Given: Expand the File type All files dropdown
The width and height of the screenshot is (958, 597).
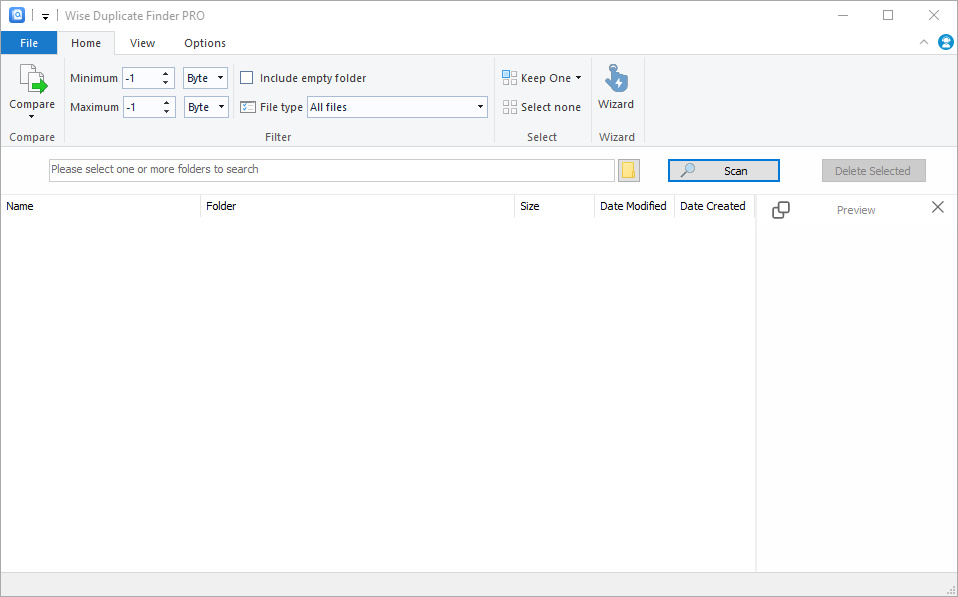Looking at the screenshot, I should coord(480,107).
